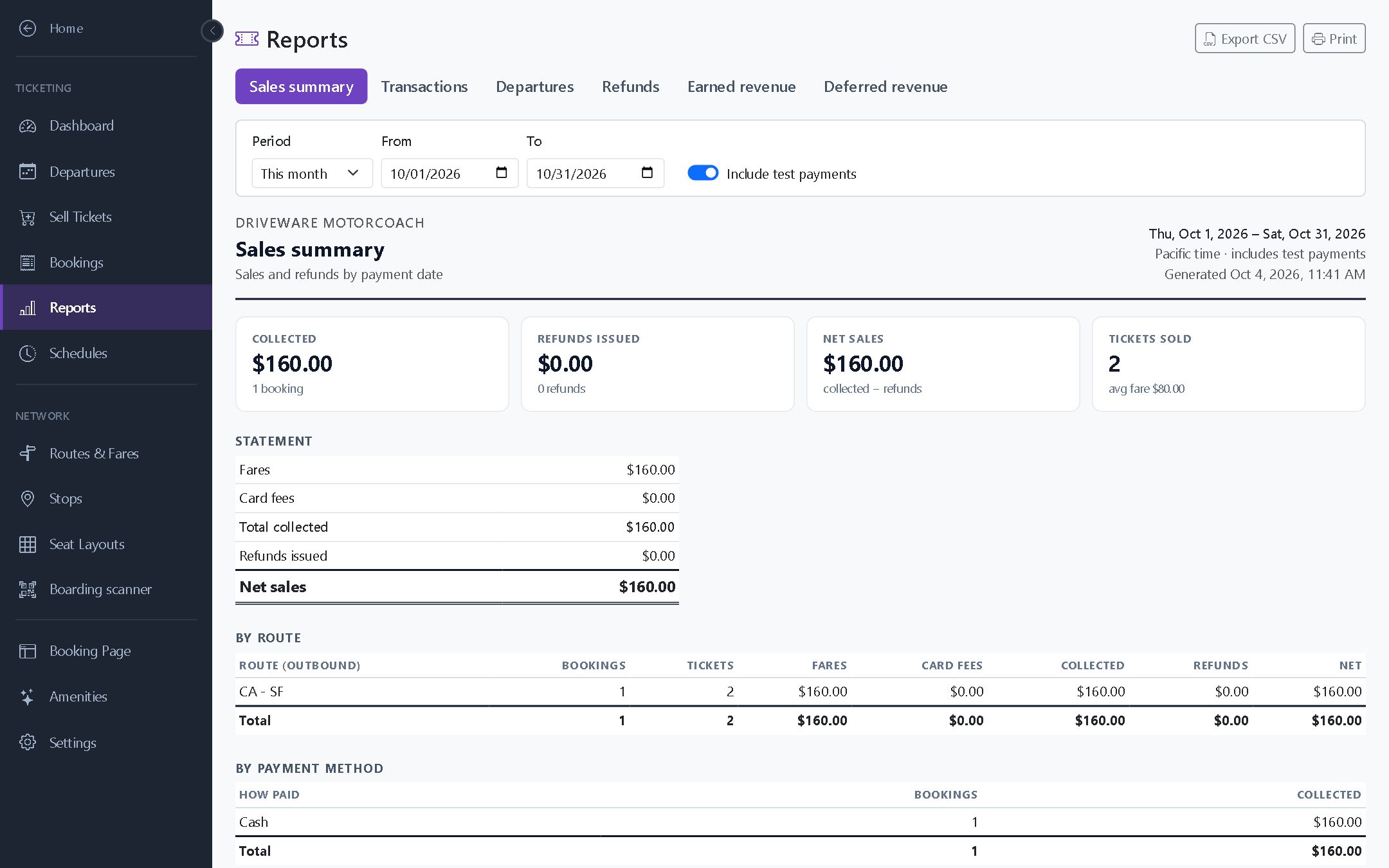Image resolution: width=1389 pixels, height=868 pixels.
Task: Click the Reports bar chart icon
Action: [x=28, y=308]
